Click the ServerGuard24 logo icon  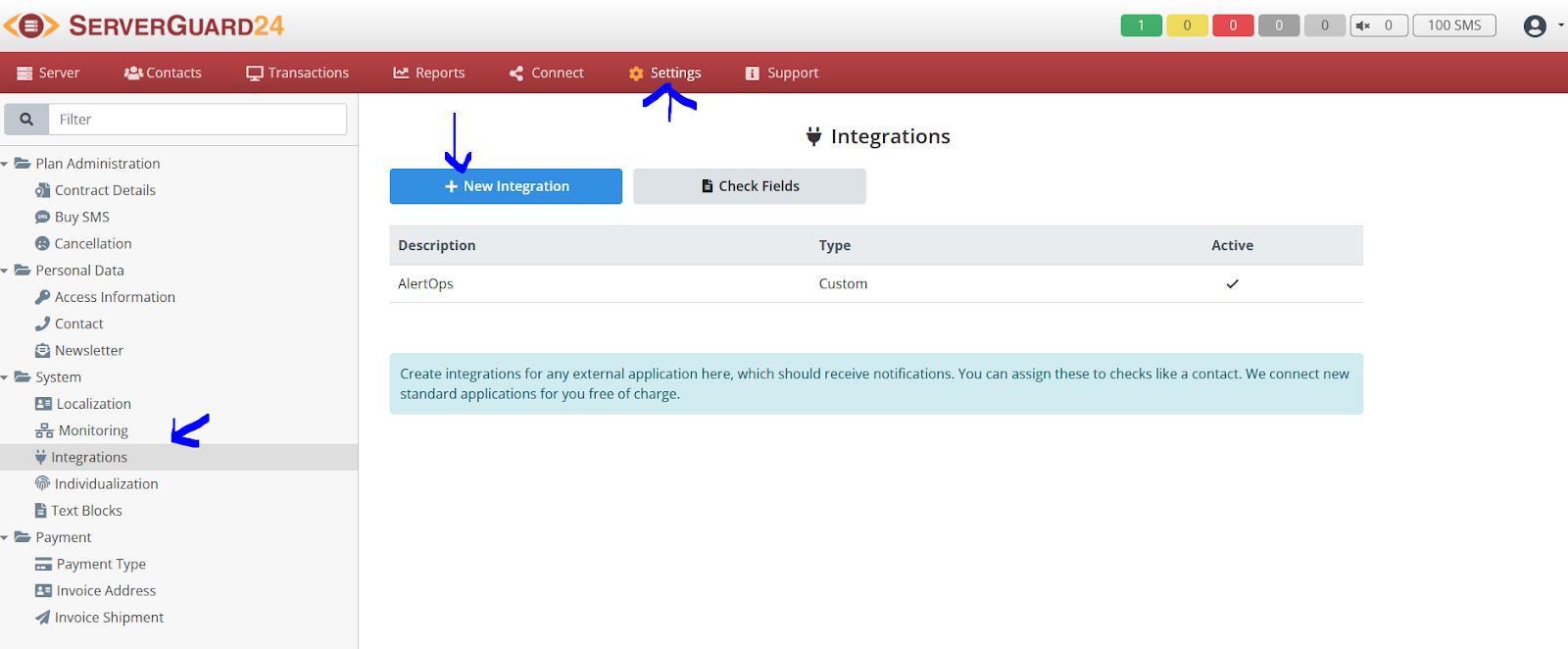click(31, 25)
